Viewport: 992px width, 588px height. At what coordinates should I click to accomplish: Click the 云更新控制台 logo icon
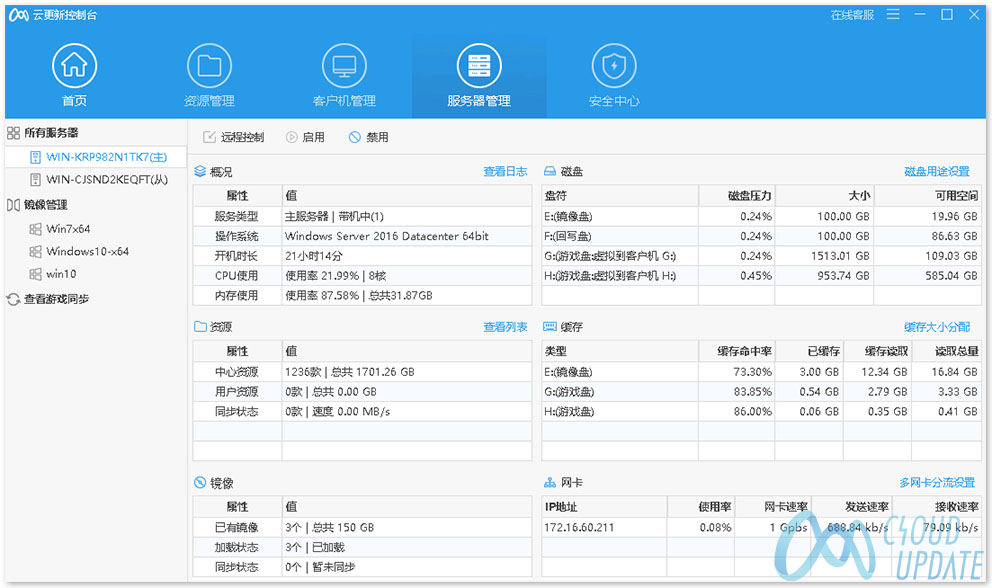(18, 15)
